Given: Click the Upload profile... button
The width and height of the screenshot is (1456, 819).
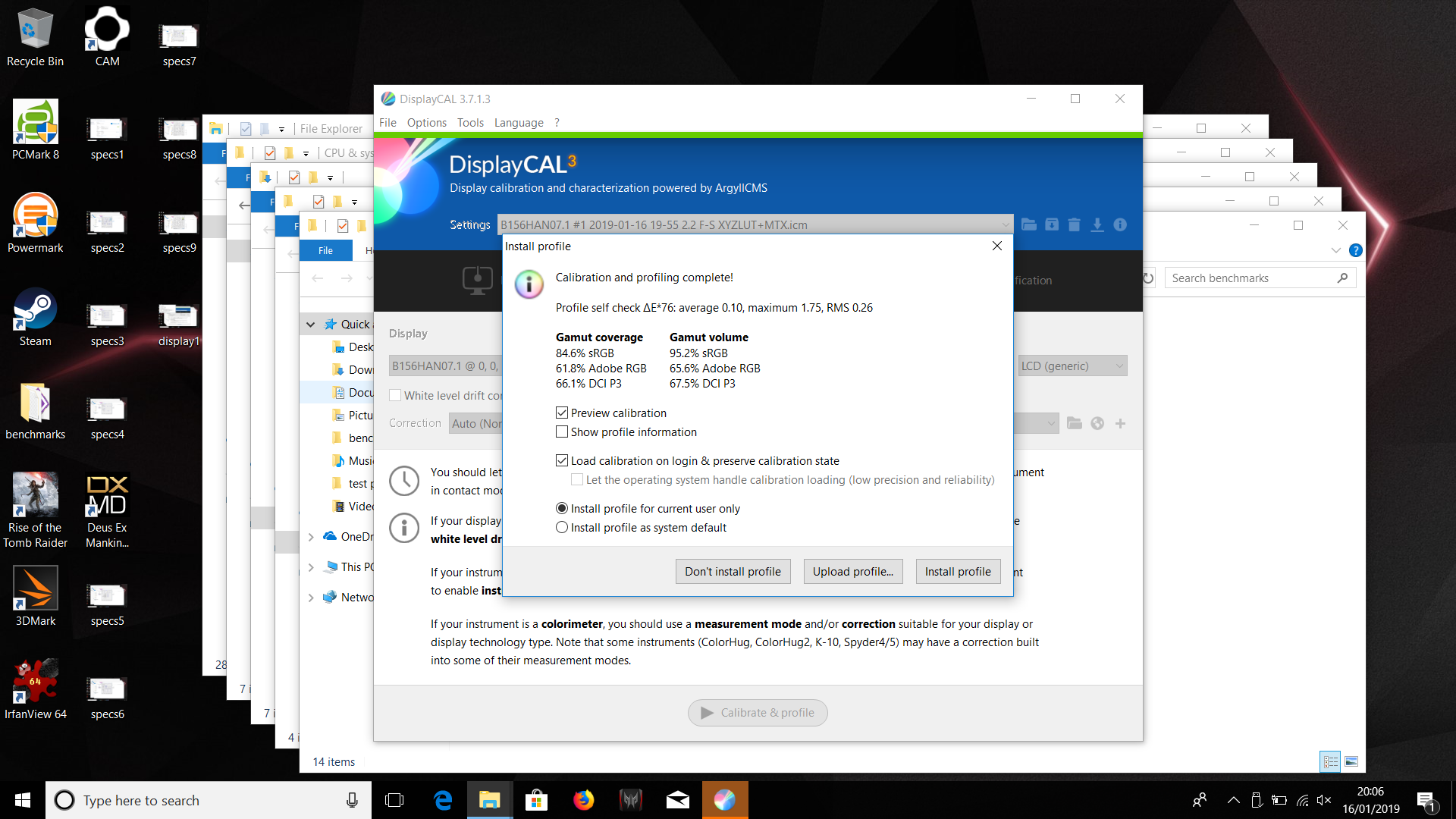Looking at the screenshot, I should coord(853,571).
